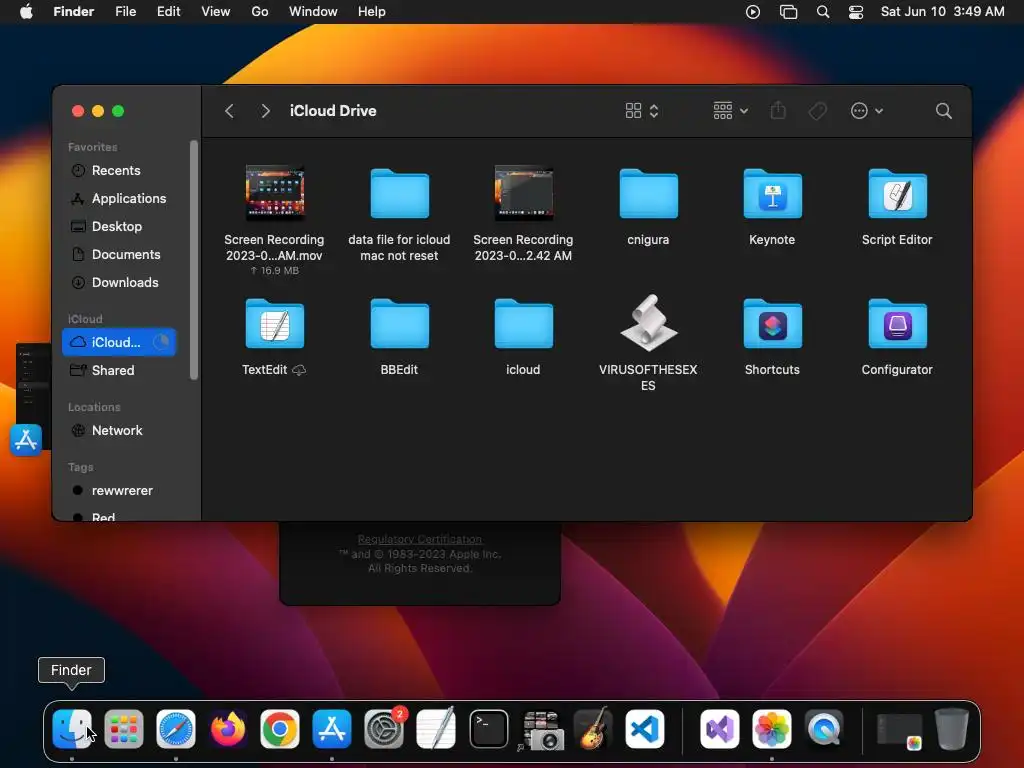Open TextEdit from the Dock

coord(436,729)
